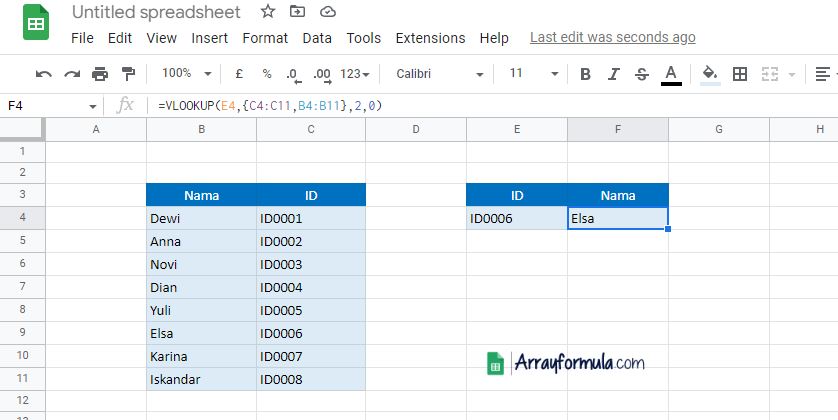Toggle Bold formatting
This screenshot has height=420, width=838.
(585, 74)
